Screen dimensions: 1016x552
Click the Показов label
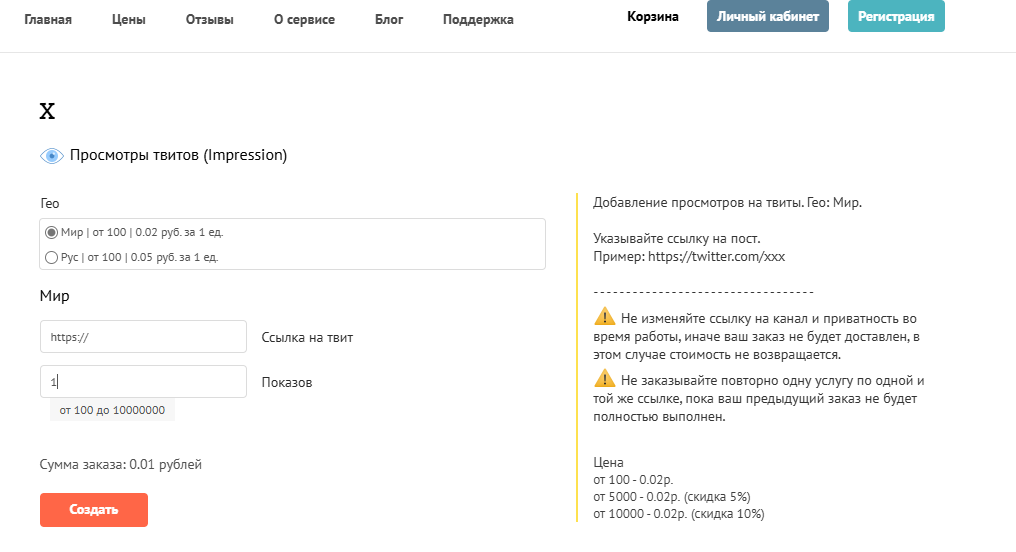click(x=287, y=383)
